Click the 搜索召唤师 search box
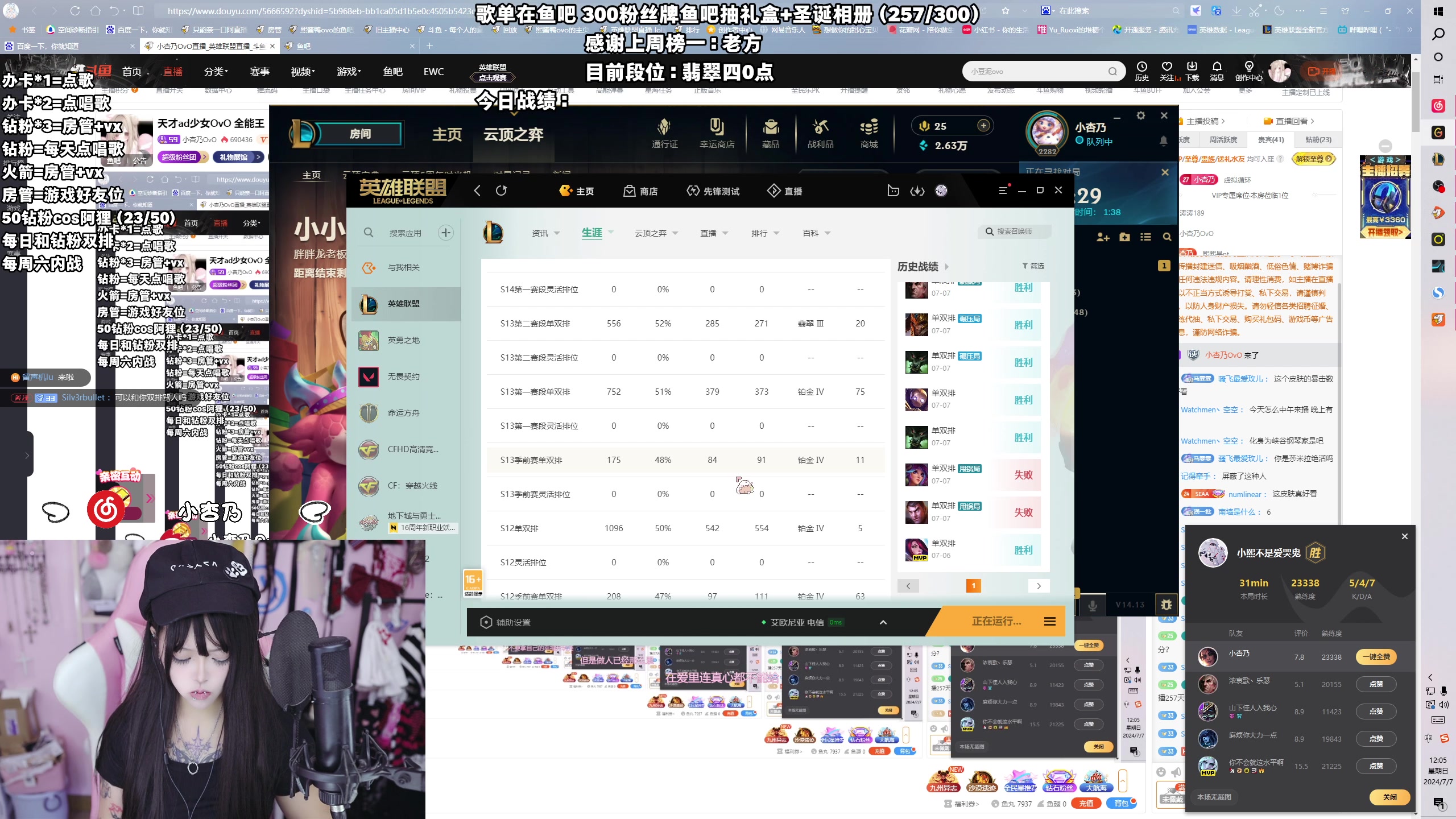The height and width of the screenshot is (819, 1456). coord(1015,231)
